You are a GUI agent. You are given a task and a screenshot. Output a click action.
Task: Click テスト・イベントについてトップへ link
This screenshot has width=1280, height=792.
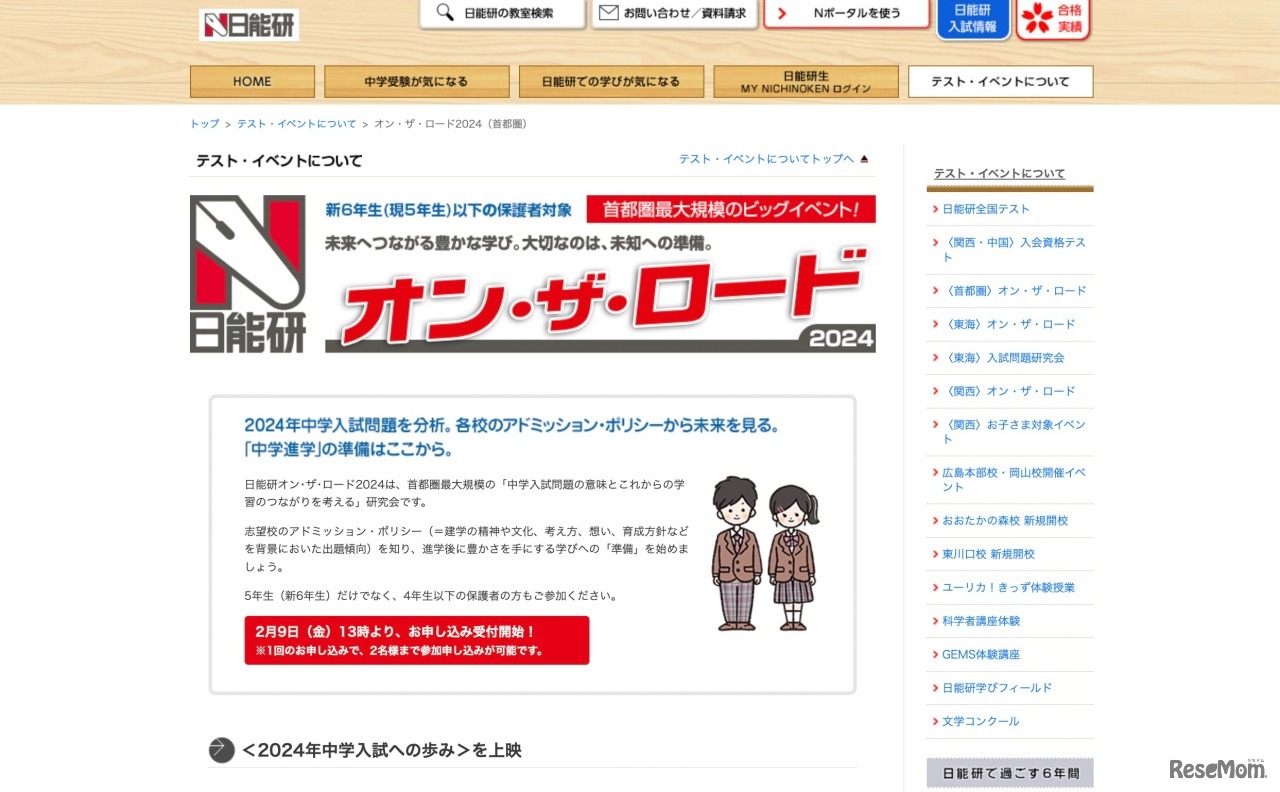[x=766, y=159]
